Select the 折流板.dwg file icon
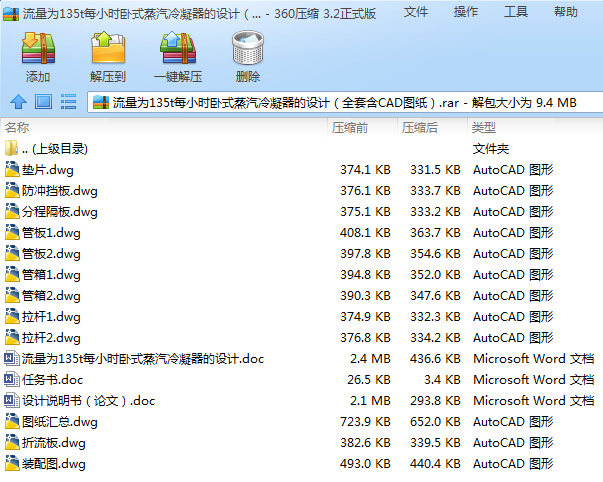603x482 pixels. [x=12, y=442]
